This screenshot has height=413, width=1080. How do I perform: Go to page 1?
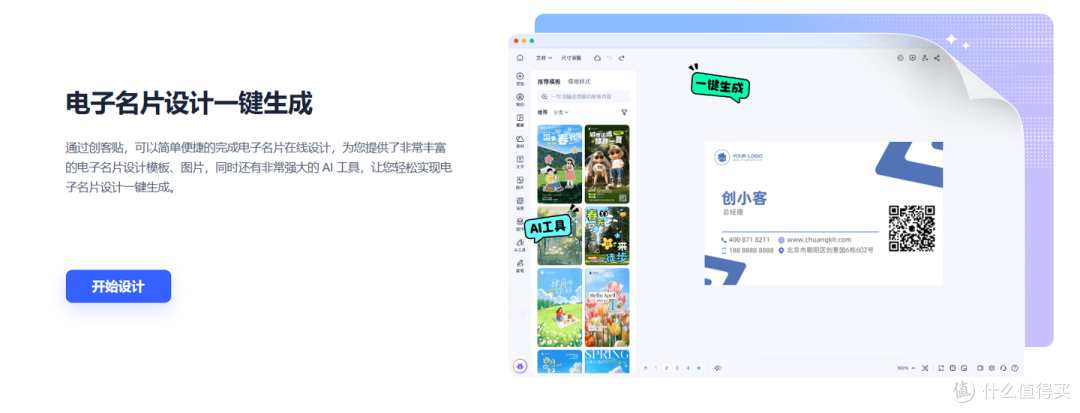coord(656,368)
